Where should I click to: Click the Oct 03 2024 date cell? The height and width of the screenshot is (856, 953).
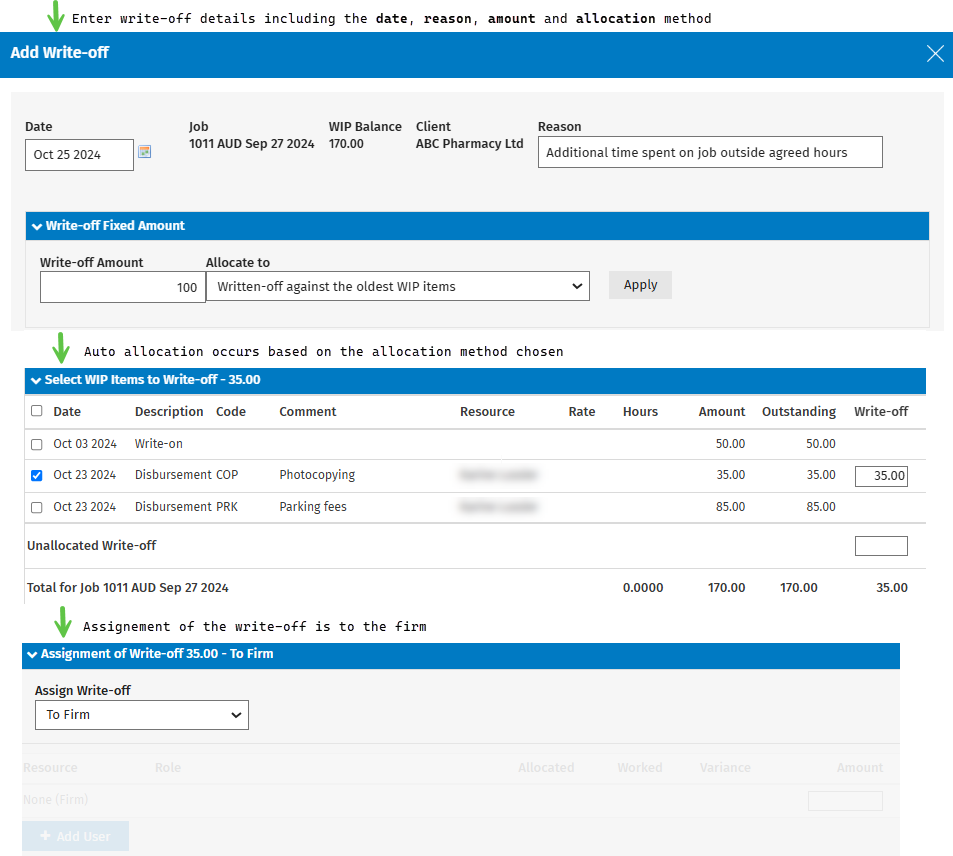point(85,444)
